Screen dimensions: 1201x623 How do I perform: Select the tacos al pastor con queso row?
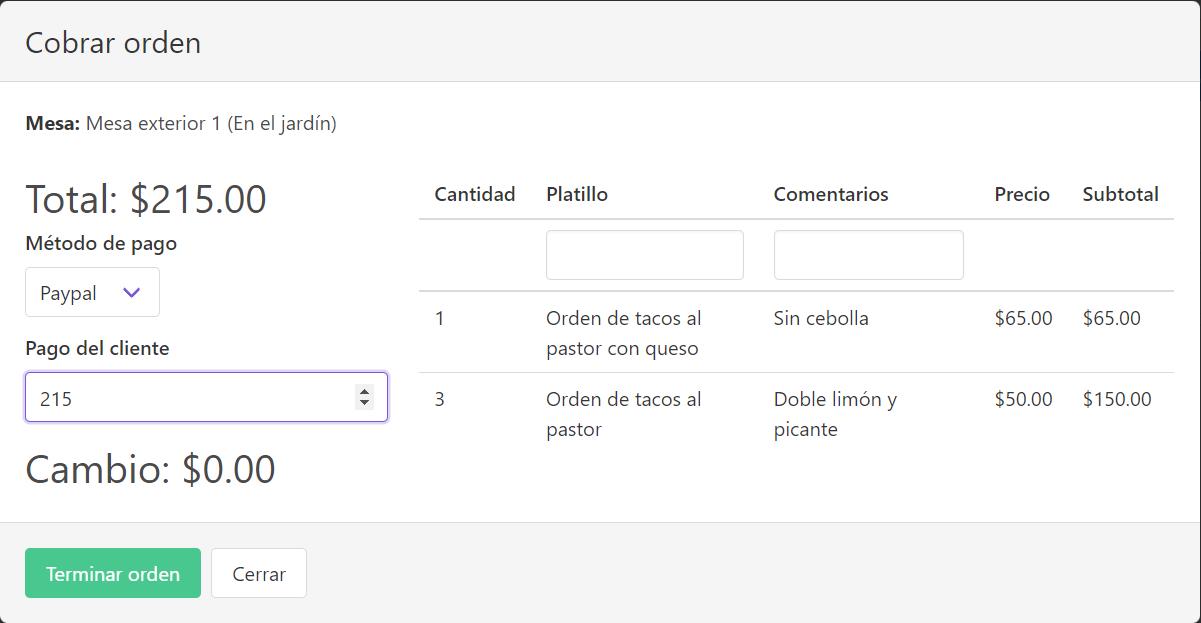click(x=623, y=333)
